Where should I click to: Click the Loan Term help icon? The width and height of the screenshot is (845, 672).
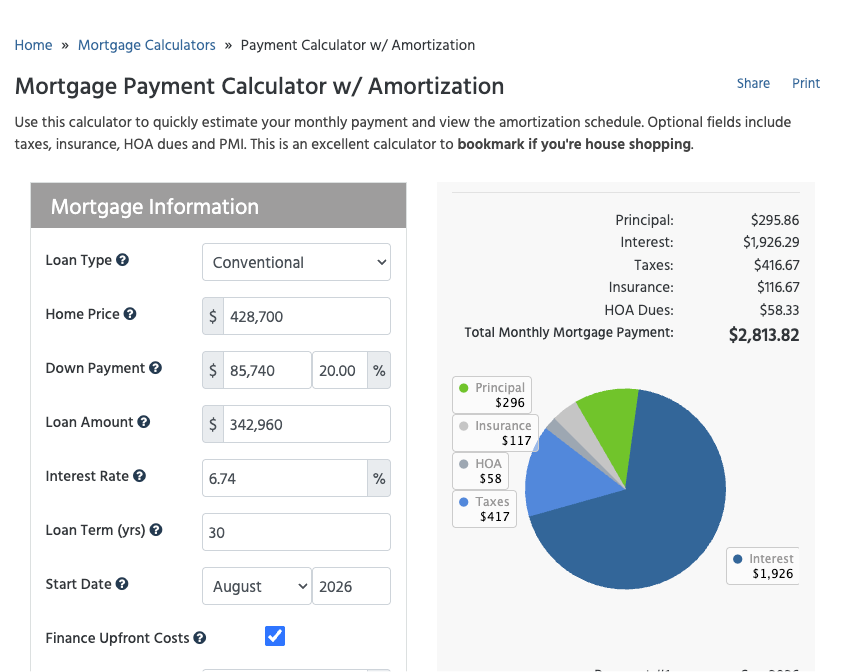point(156,530)
